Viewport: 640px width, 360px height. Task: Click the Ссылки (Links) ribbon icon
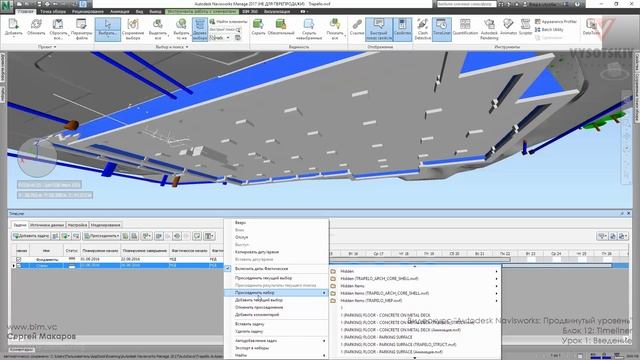pos(357,27)
